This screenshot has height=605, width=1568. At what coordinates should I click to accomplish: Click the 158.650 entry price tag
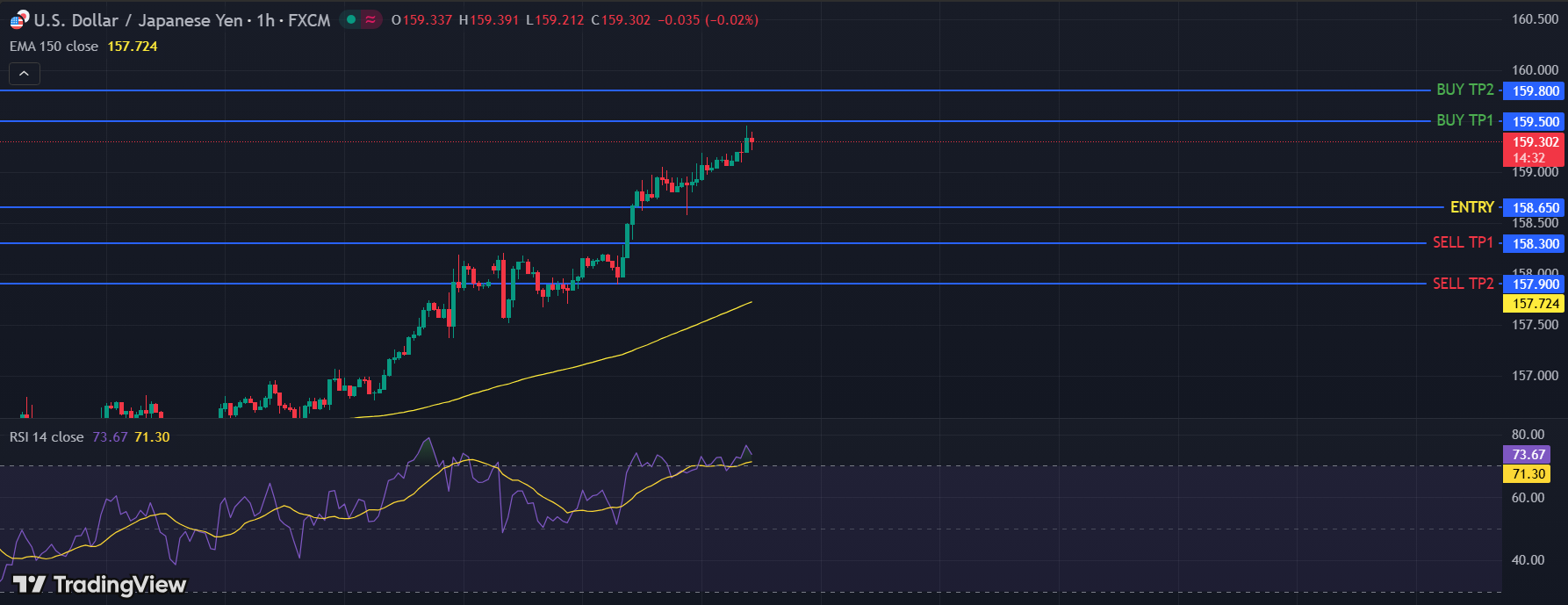tap(1535, 208)
